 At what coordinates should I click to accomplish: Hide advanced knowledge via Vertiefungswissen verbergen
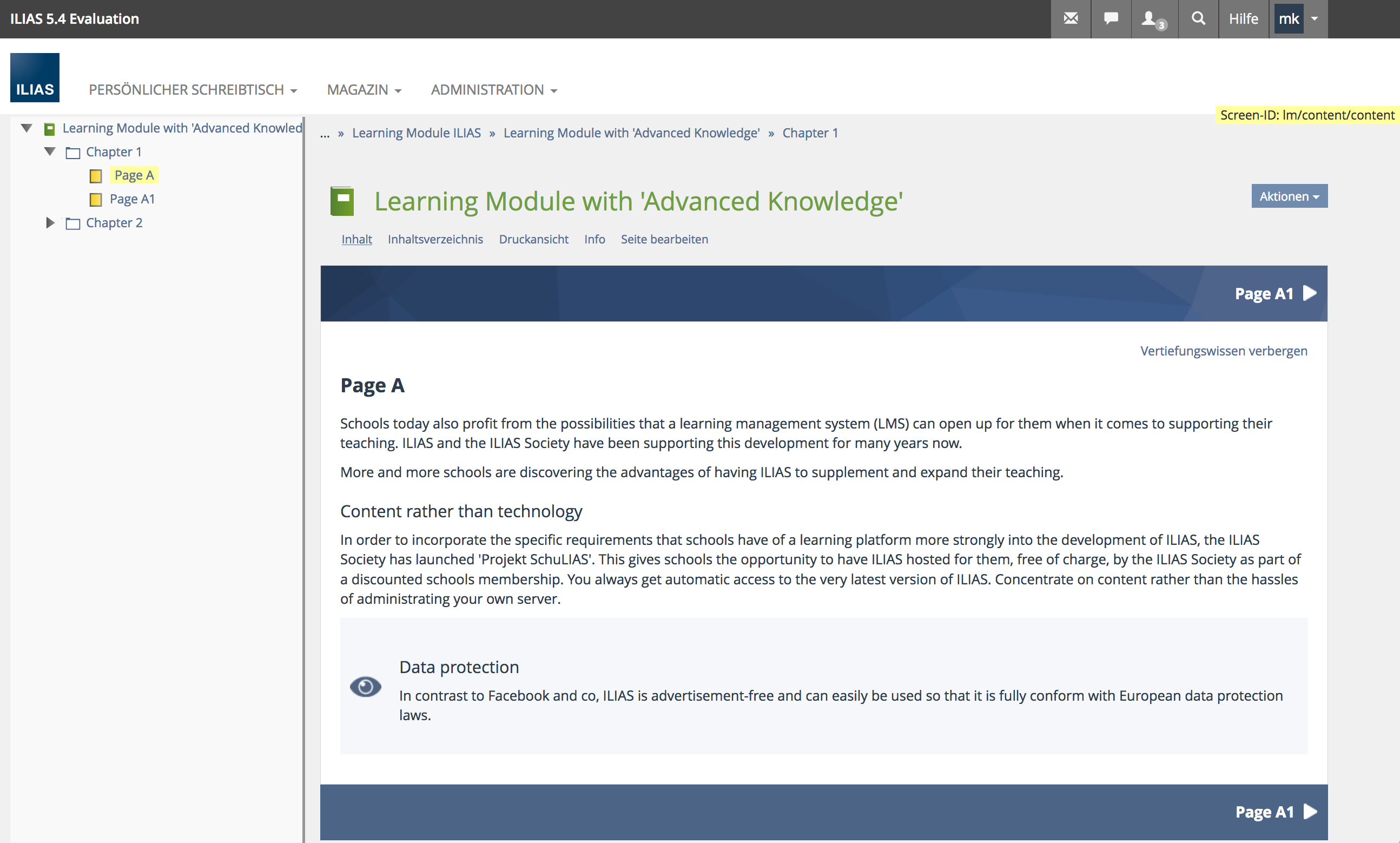[x=1223, y=351]
